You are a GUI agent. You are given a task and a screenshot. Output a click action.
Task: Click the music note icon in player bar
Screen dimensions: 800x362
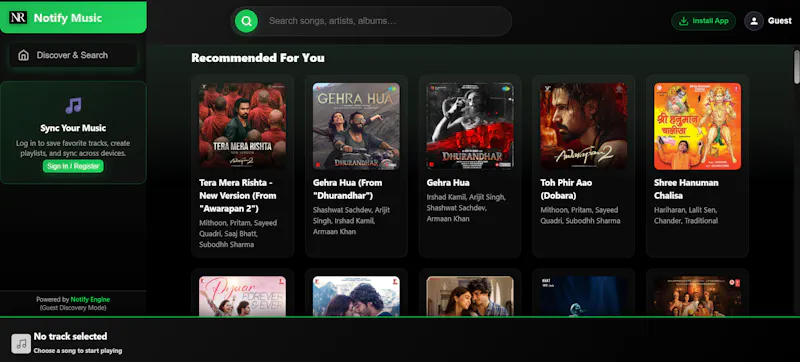[x=21, y=344]
